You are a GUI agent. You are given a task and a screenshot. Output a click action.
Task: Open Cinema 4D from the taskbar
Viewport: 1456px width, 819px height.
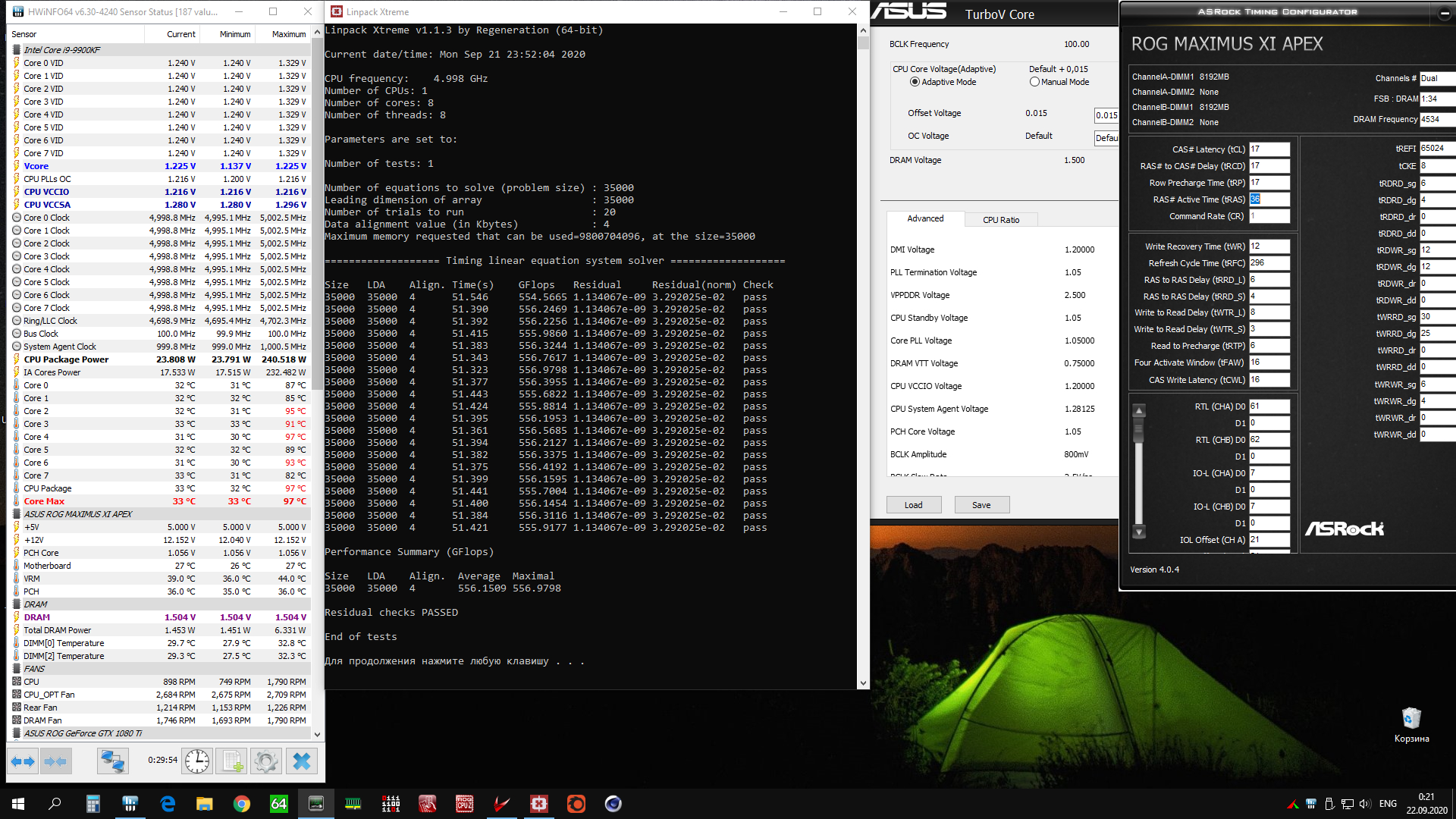coord(613,804)
